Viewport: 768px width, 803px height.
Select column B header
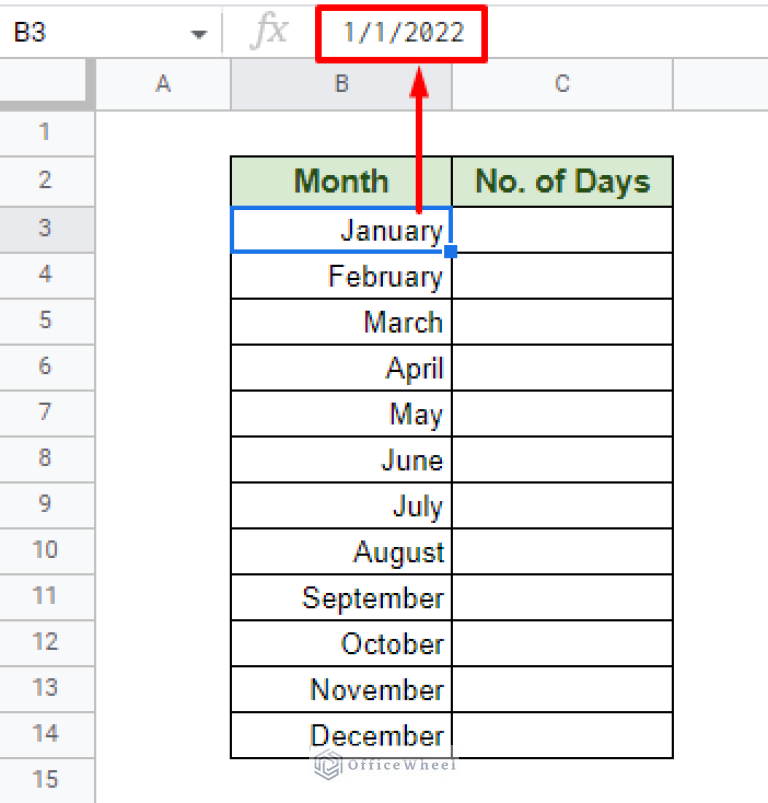341,84
